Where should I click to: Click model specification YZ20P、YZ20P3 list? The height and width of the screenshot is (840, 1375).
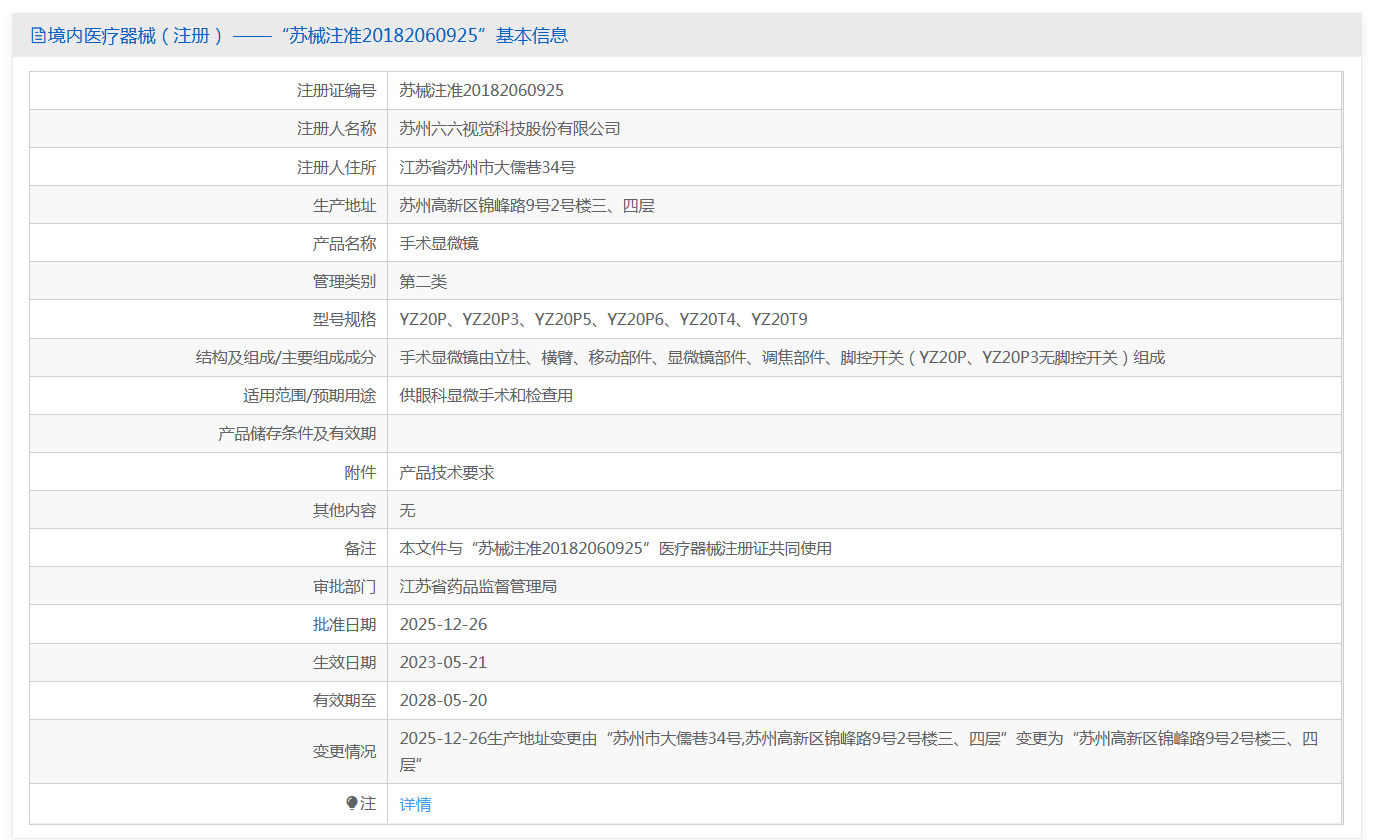[x=603, y=318]
